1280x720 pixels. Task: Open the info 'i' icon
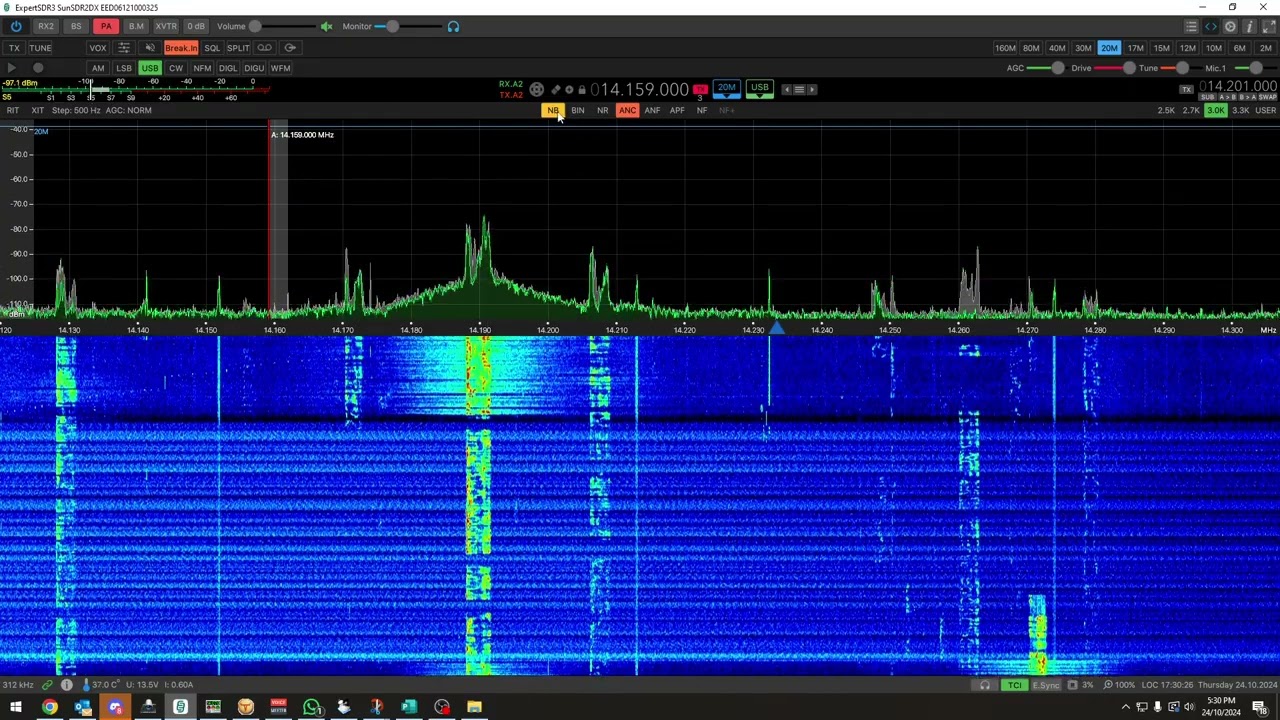click(1249, 27)
